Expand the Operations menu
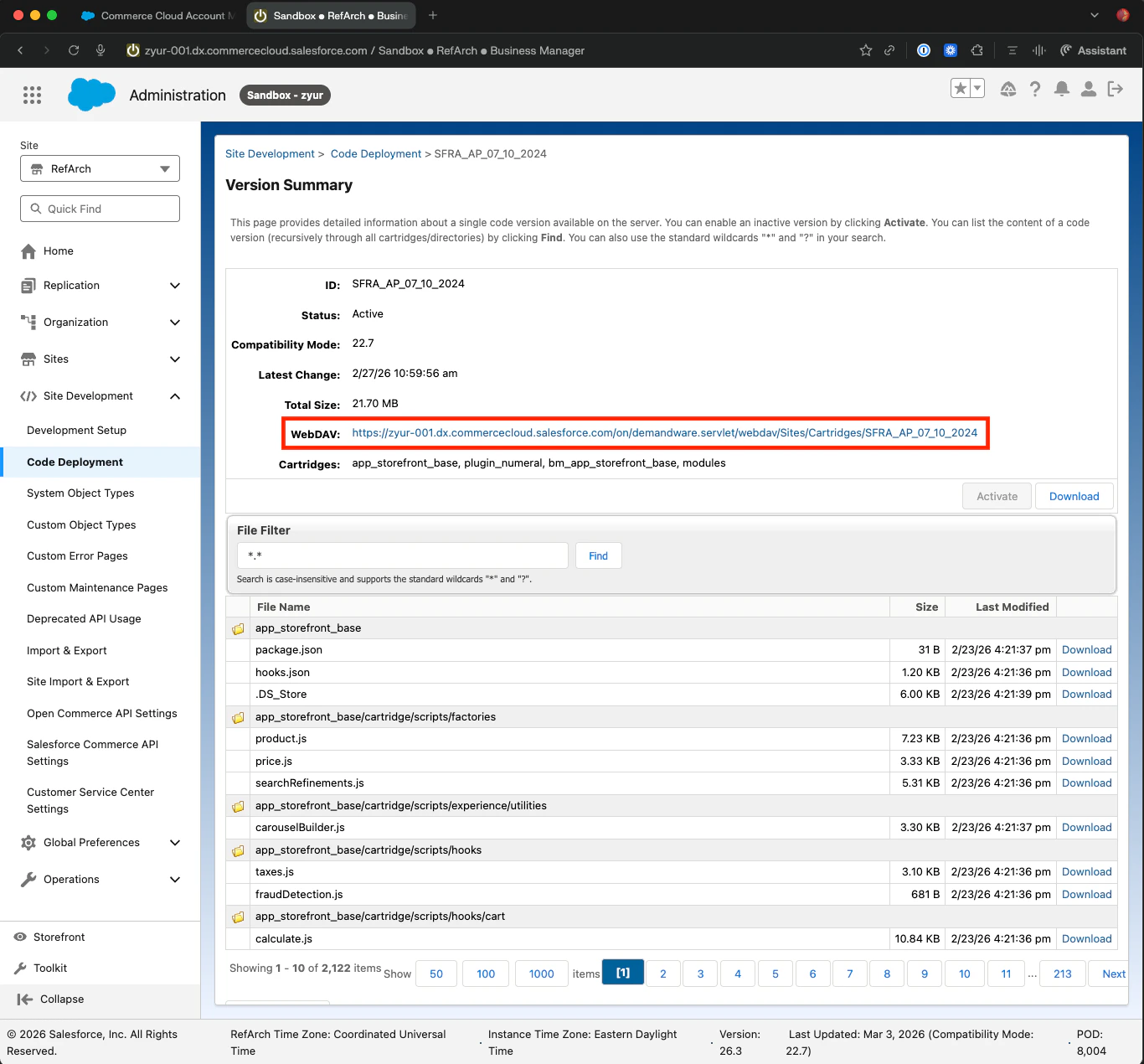The image size is (1144, 1064). point(175,880)
